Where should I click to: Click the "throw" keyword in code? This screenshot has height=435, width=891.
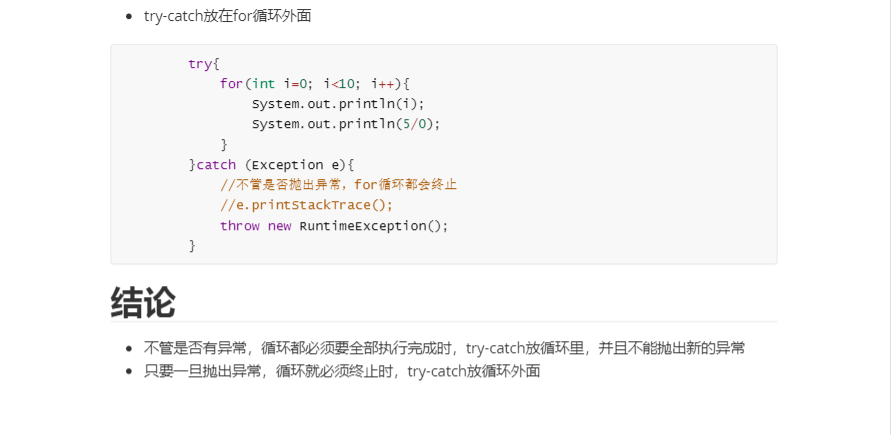(240, 225)
